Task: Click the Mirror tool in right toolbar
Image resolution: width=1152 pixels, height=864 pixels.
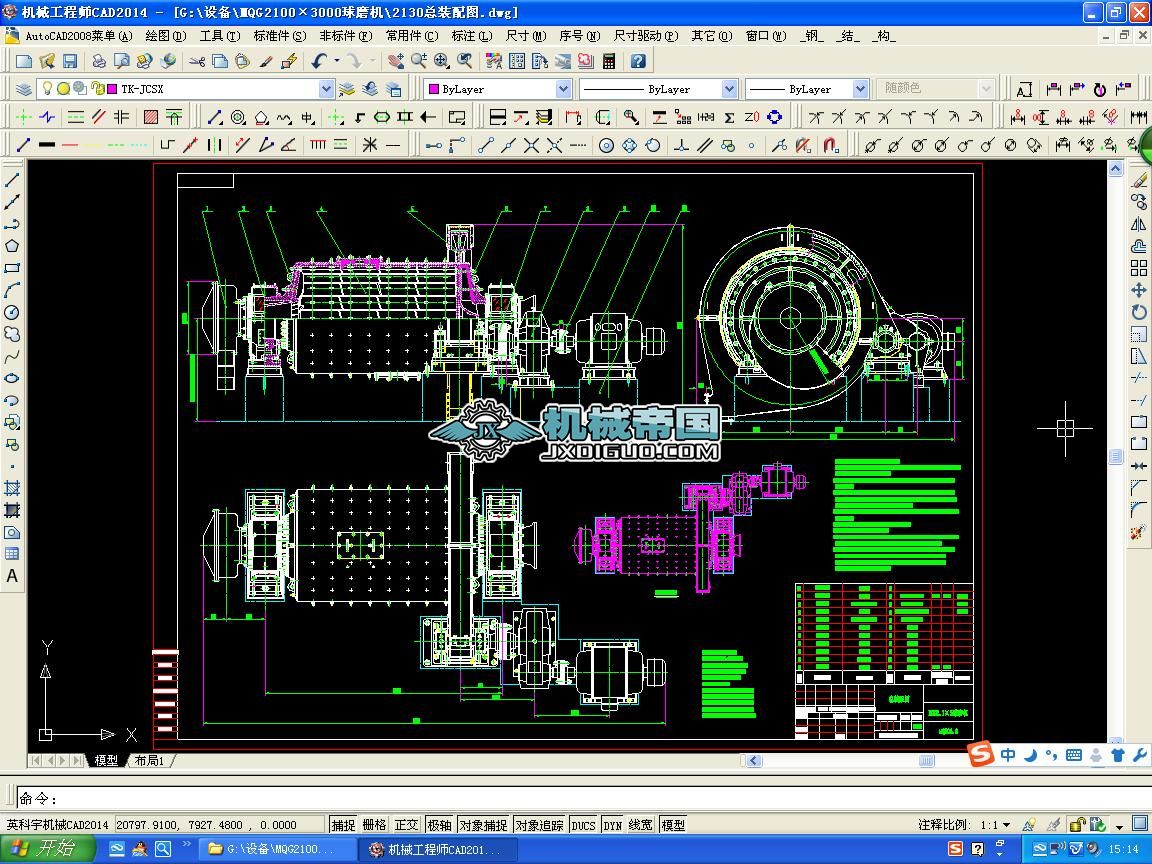Action: (x=1139, y=224)
